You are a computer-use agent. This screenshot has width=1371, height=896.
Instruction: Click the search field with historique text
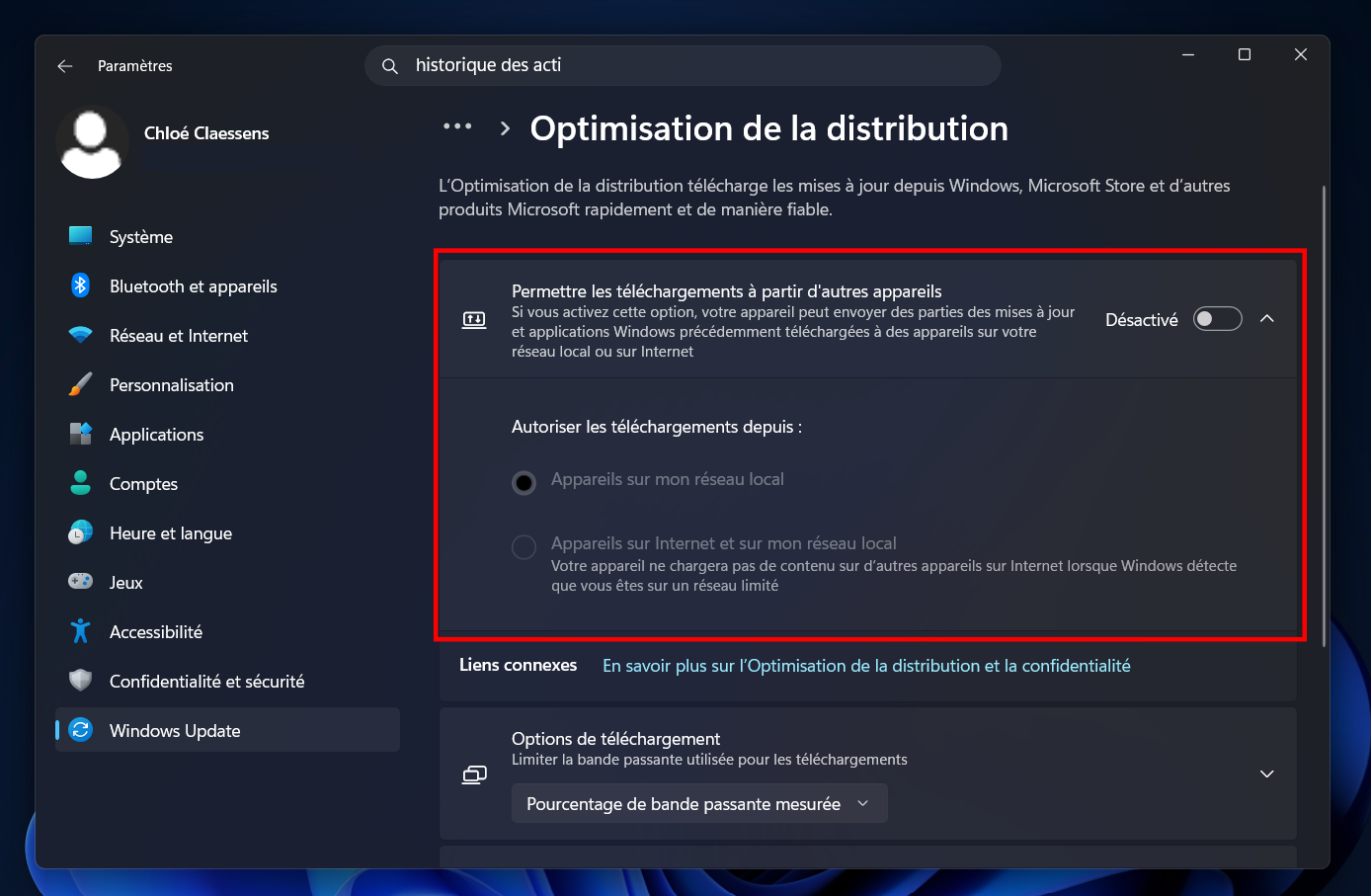click(x=683, y=66)
